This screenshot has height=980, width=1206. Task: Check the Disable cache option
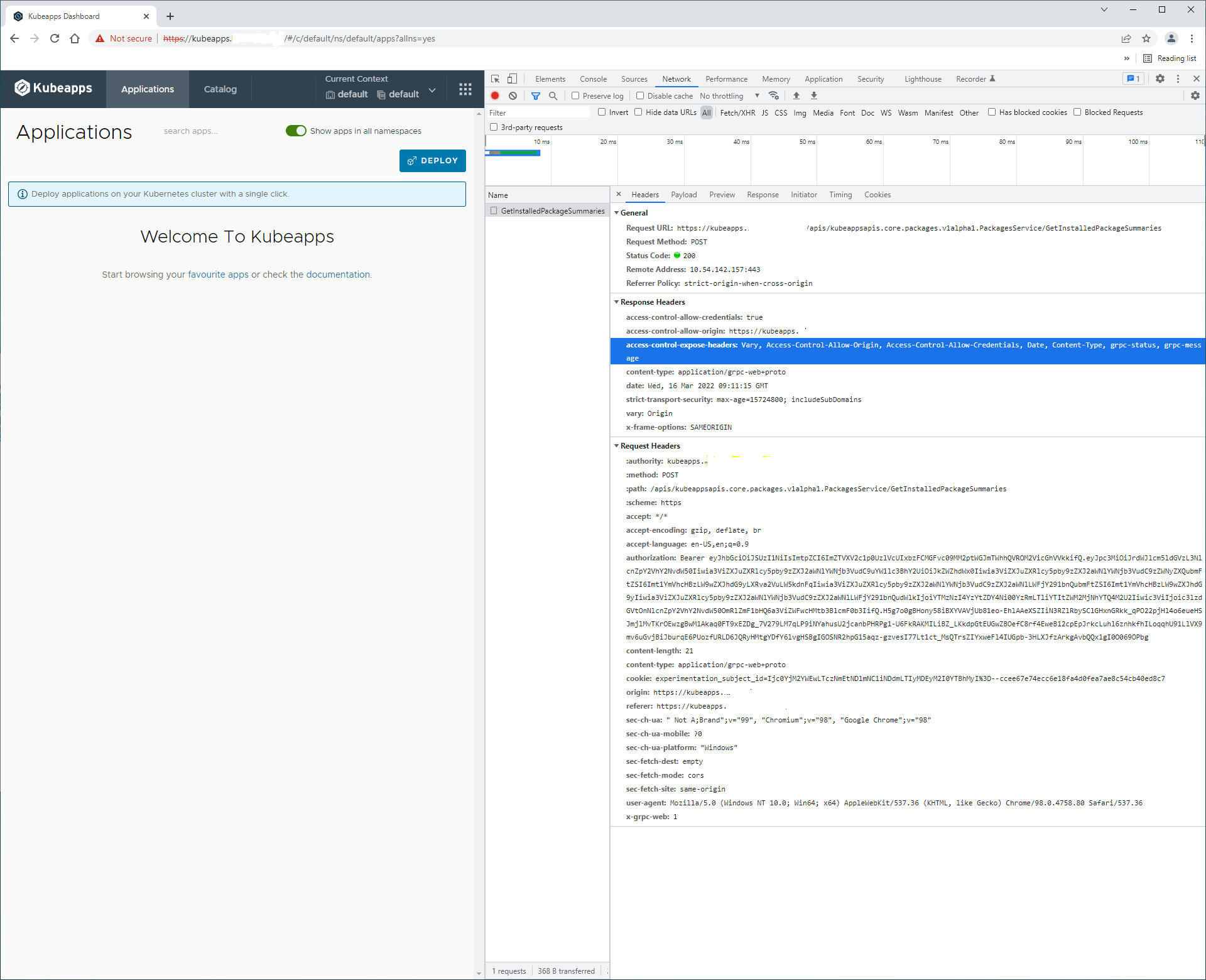coord(639,95)
